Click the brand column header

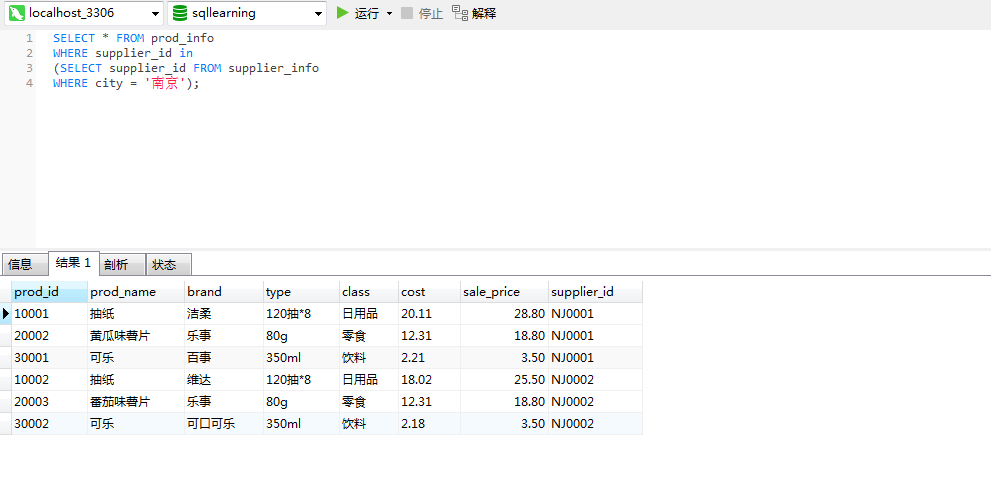coord(224,292)
